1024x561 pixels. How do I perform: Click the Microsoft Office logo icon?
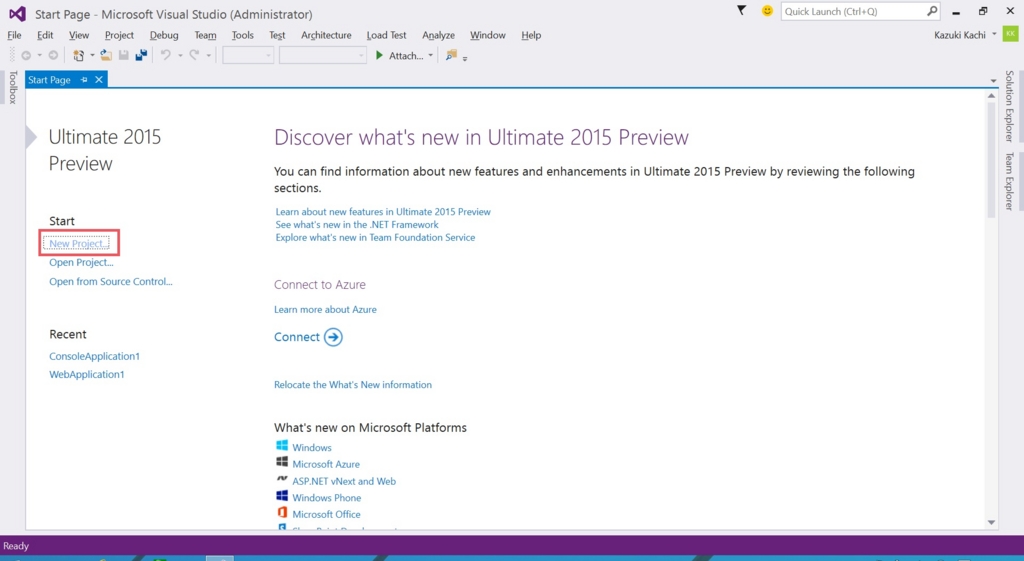(x=282, y=513)
